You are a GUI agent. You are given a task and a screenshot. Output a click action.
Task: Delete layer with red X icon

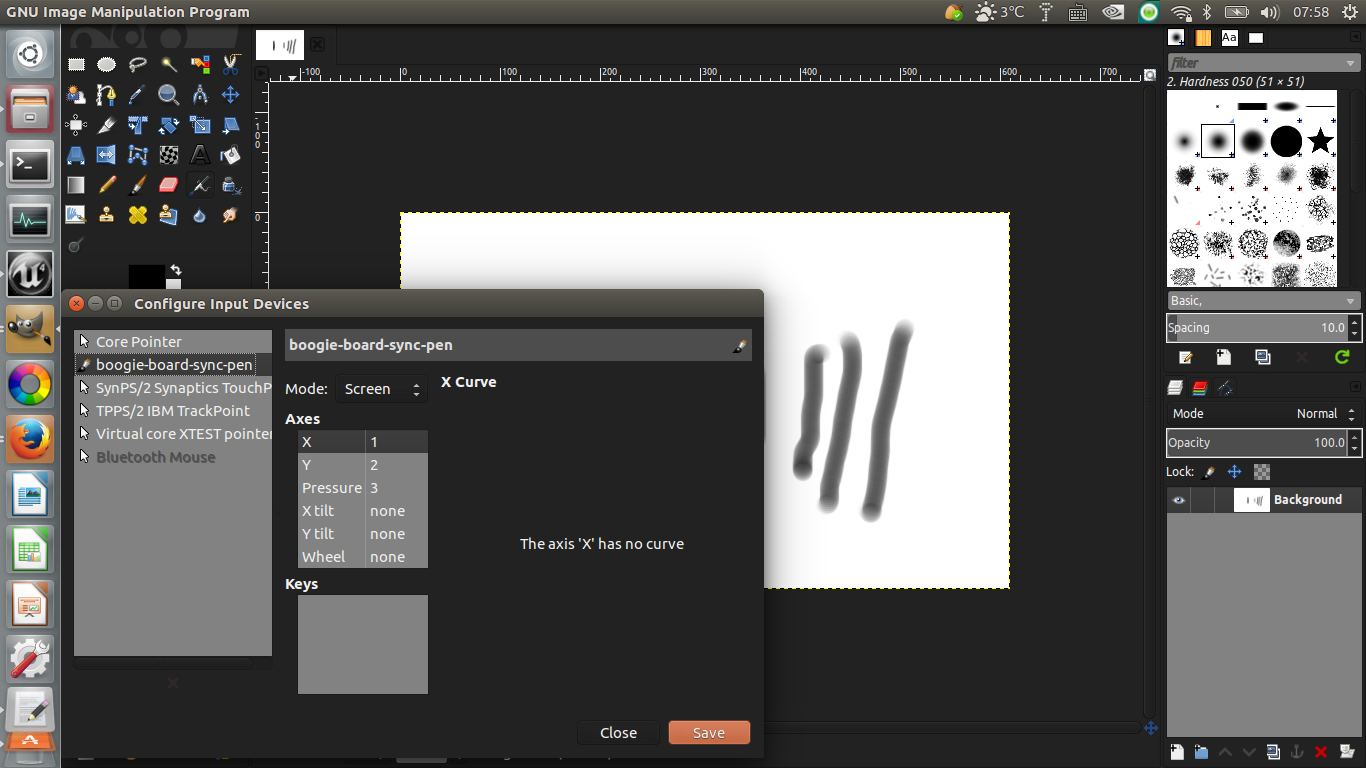point(1321,752)
